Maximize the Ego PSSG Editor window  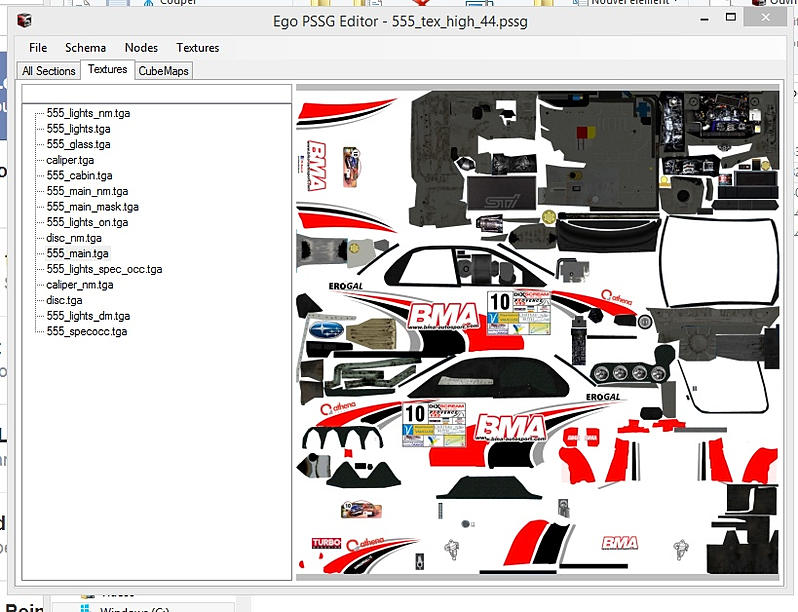(731, 18)
